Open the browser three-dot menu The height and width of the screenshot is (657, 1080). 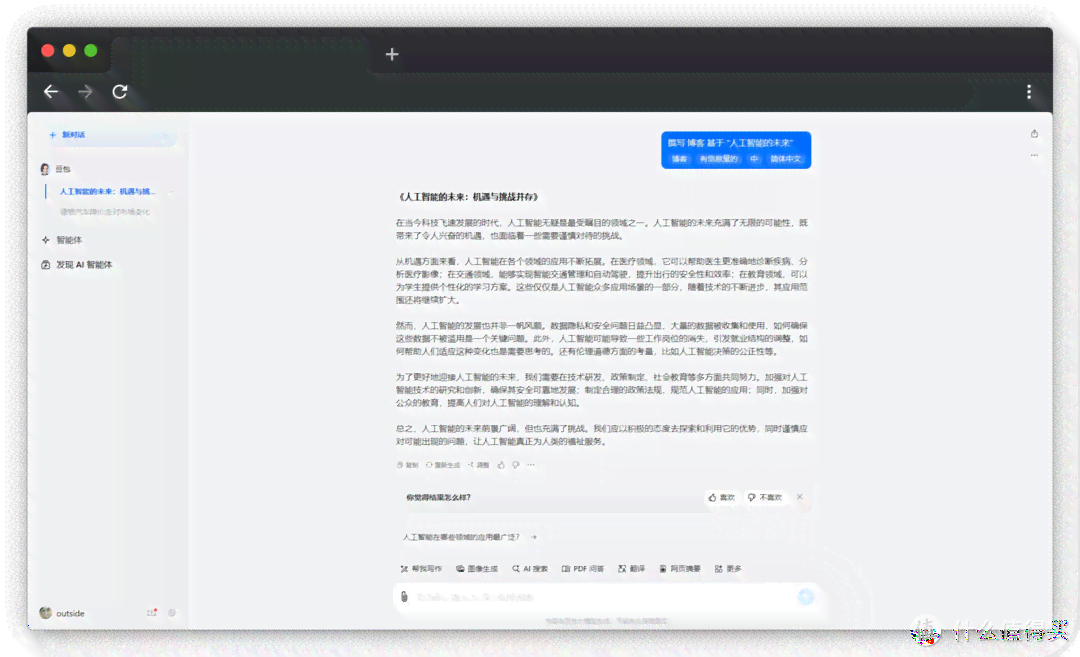[x=1028, y=92]
